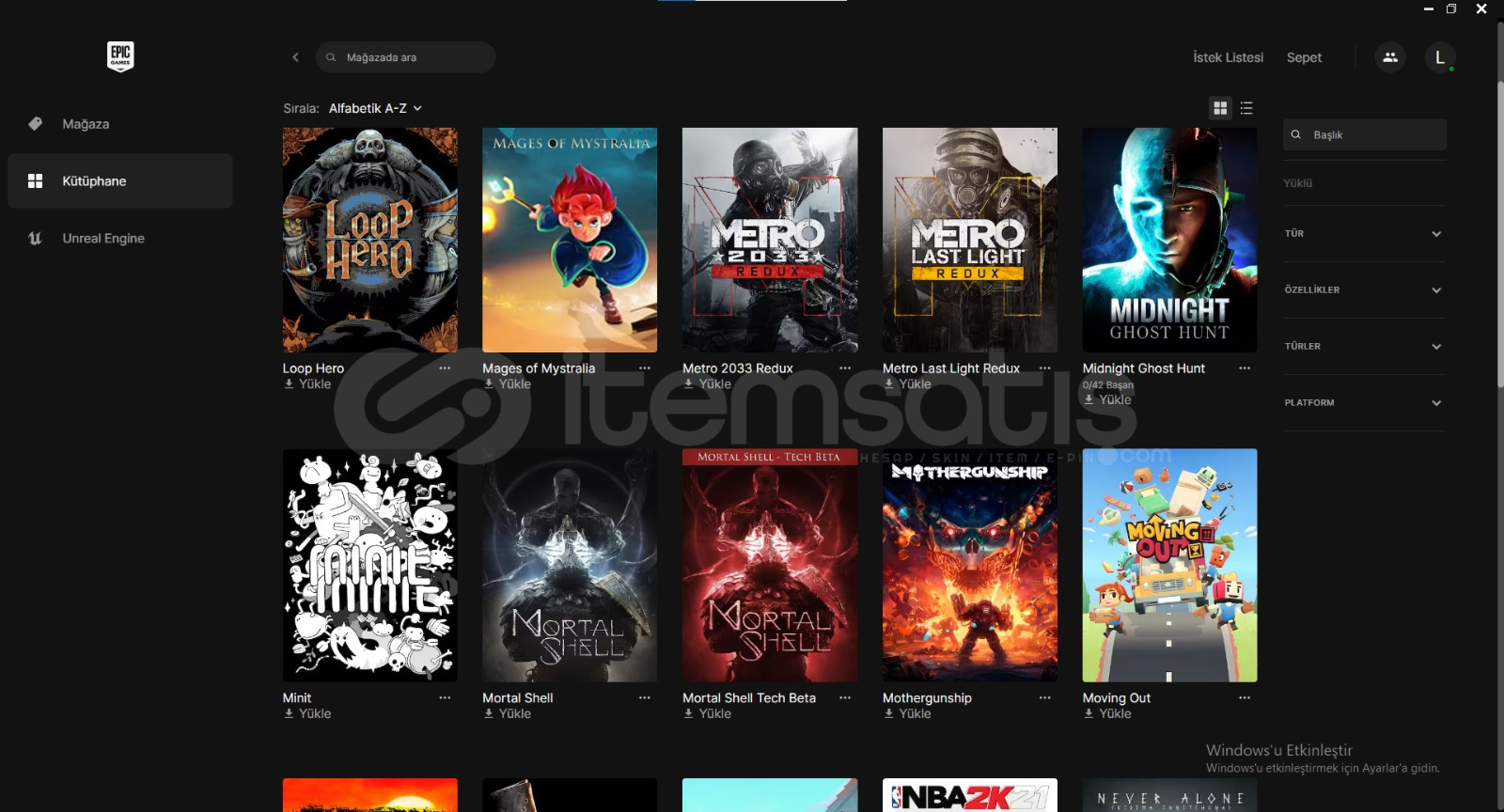
Task: Open the Unreal Engine label in sidebar
Action: (103, 239)
